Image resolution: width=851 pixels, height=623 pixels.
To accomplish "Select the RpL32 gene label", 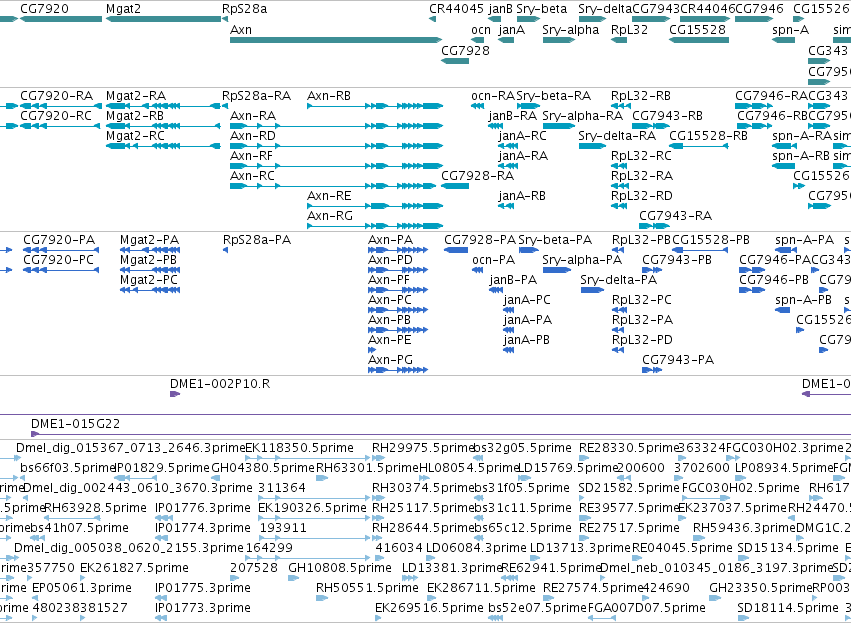I will point(629,30).
